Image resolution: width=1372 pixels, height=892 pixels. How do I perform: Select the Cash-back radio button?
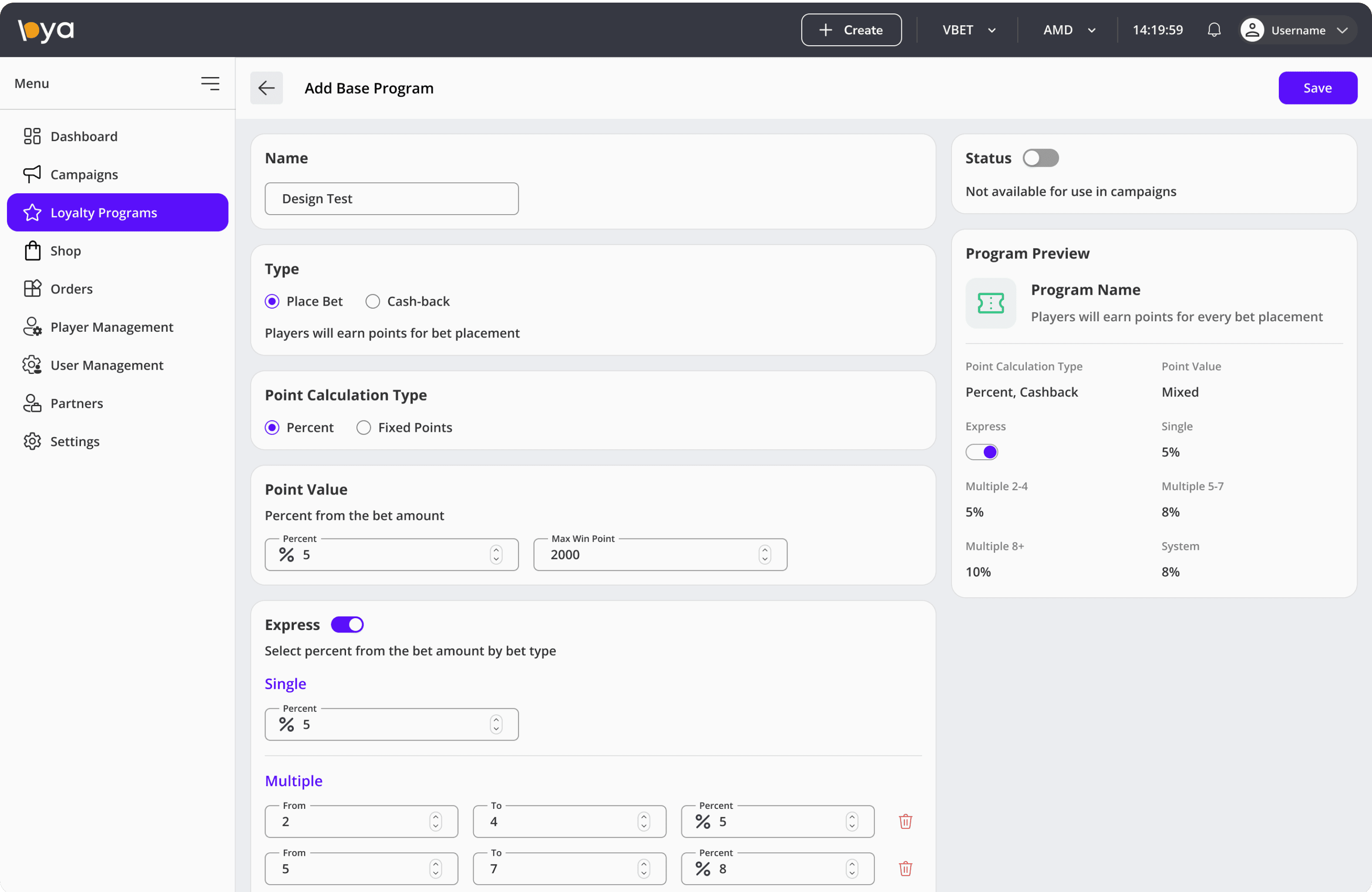[373, 302]
